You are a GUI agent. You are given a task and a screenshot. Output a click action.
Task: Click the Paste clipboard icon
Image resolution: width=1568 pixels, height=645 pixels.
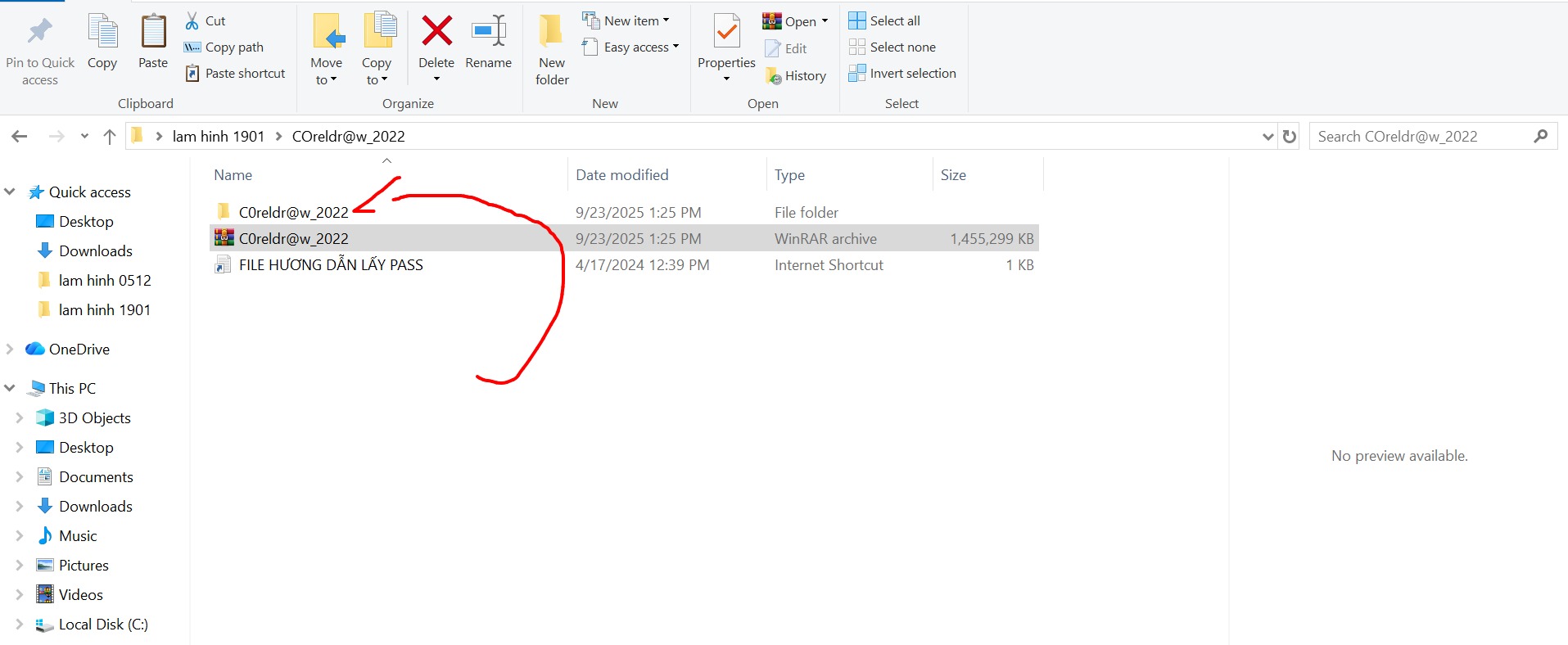153,32
